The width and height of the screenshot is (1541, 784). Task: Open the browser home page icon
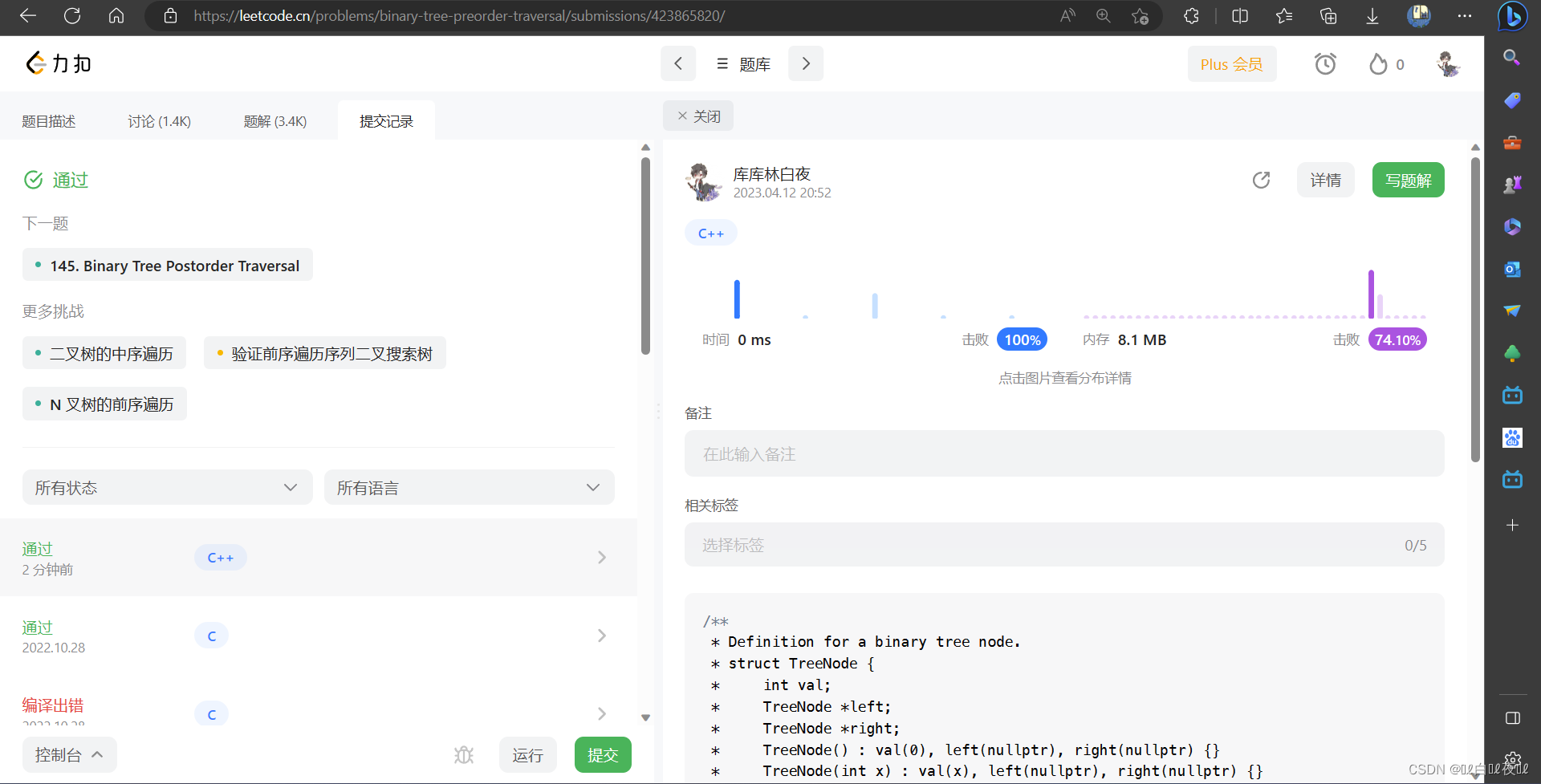[116, 16]
